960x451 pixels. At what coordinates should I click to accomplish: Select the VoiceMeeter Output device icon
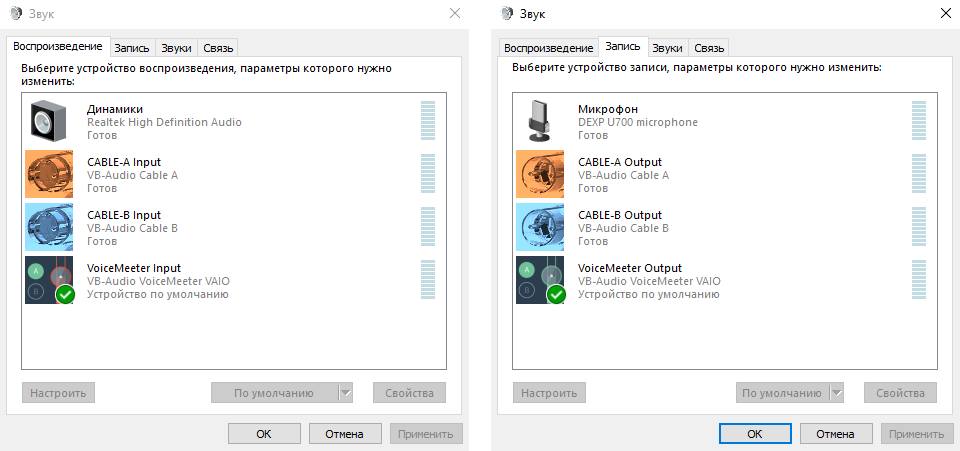point(540,280)
